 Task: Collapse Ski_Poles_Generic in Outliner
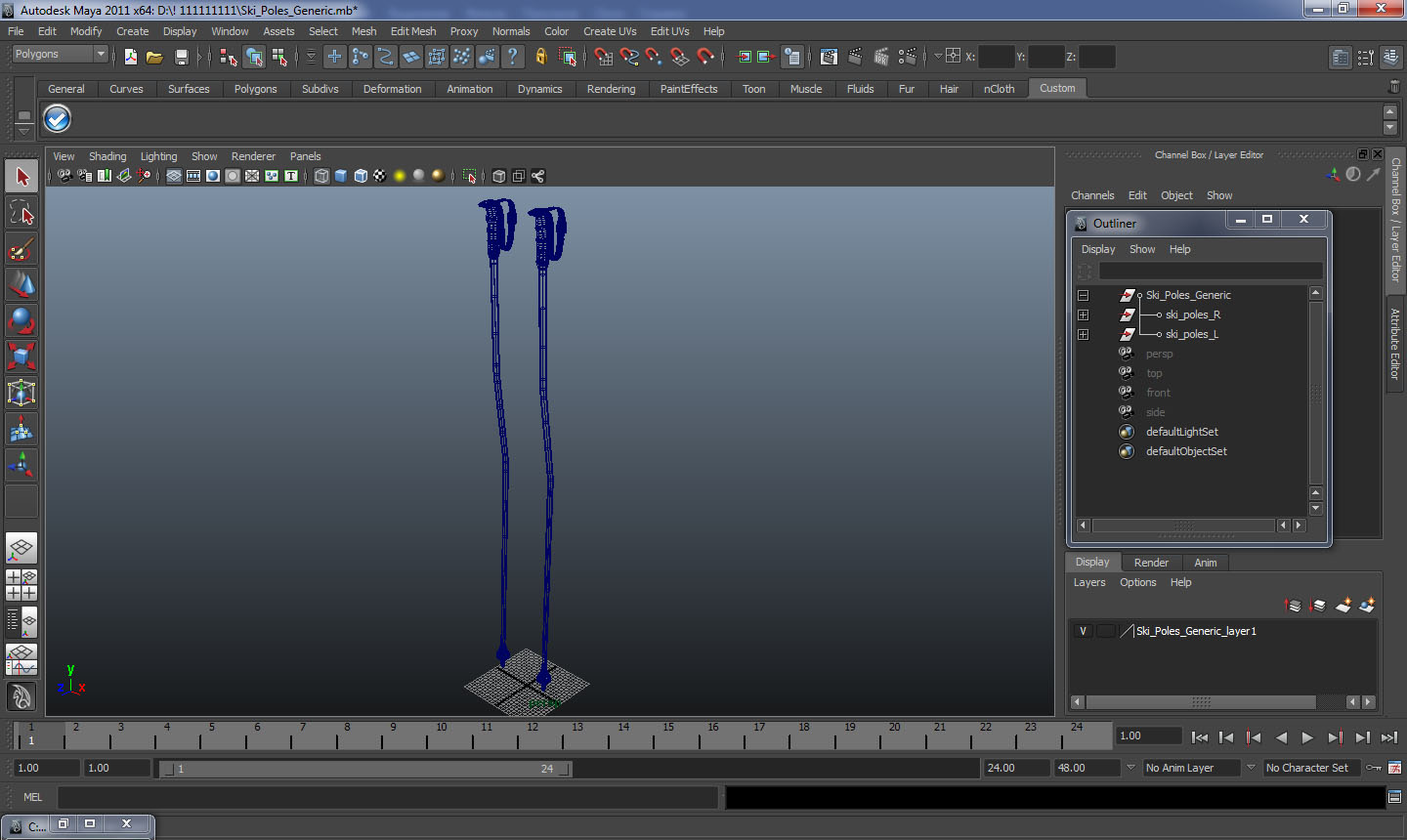(1083, 295)
